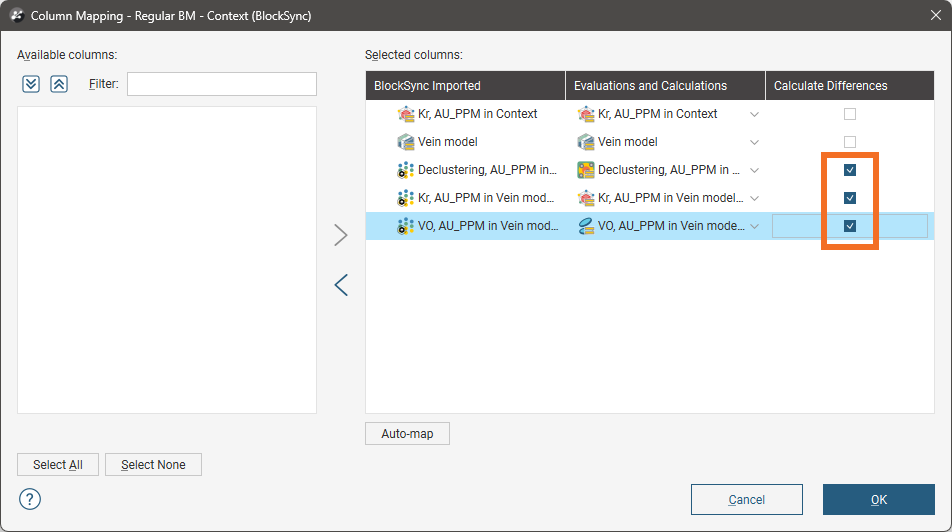
Task: Tick the Vein model Calculate Differences checkbox
Action: tap(850, 142)
